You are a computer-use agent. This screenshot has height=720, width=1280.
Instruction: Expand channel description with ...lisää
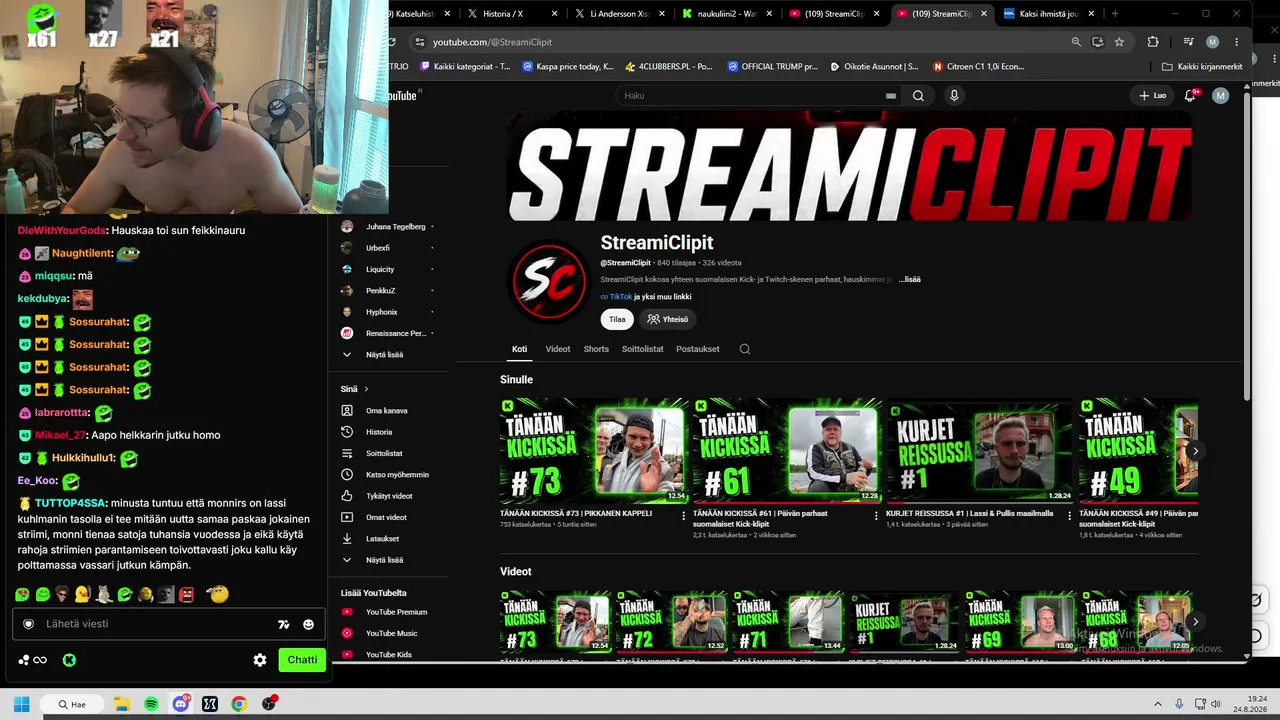909,280
